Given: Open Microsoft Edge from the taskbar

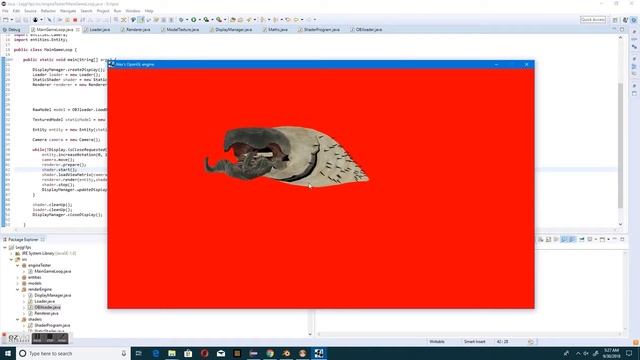Looking at the screenshot, I should click(x=156, y=353).
